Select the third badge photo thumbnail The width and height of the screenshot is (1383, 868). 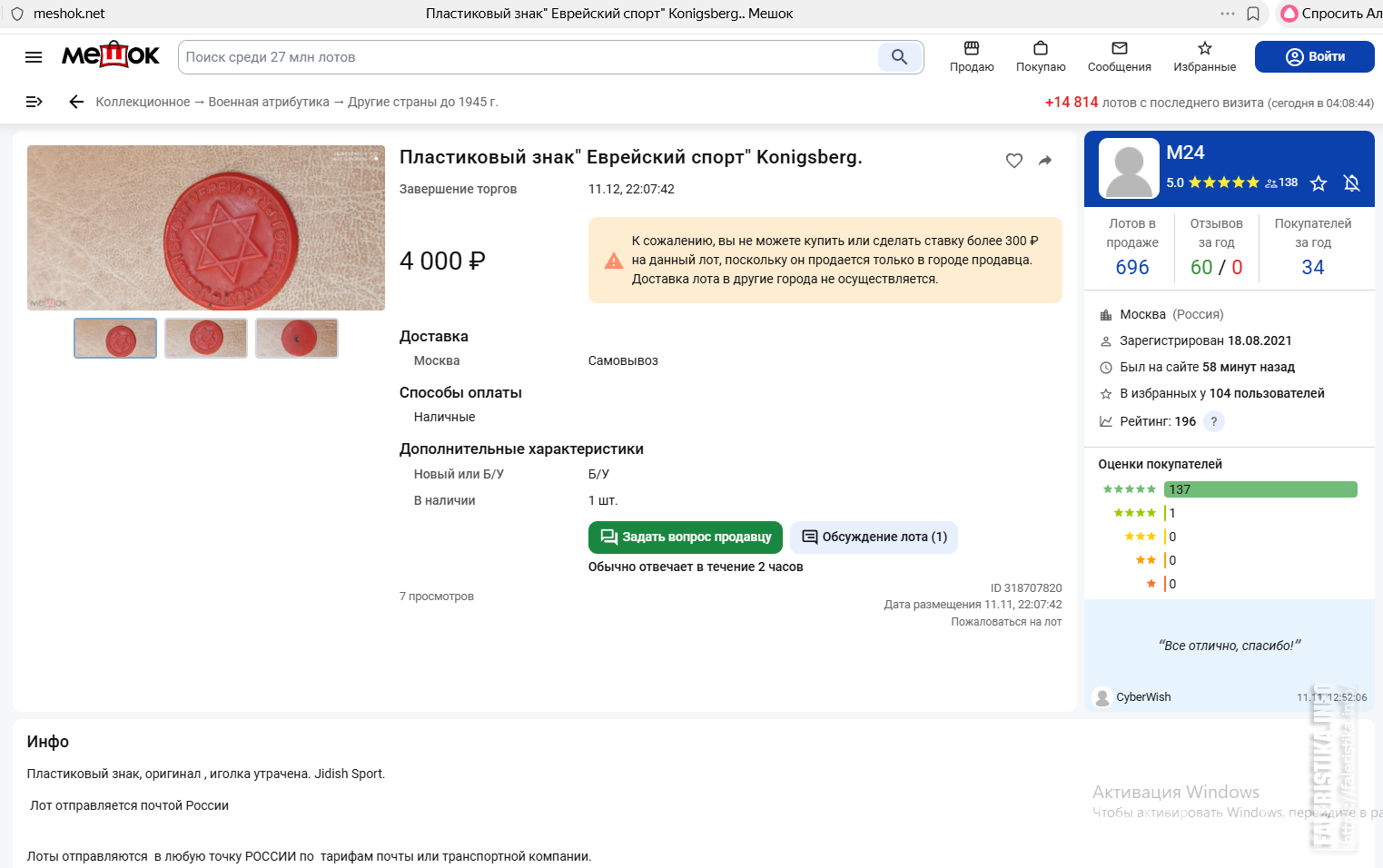tap(297, 338)
